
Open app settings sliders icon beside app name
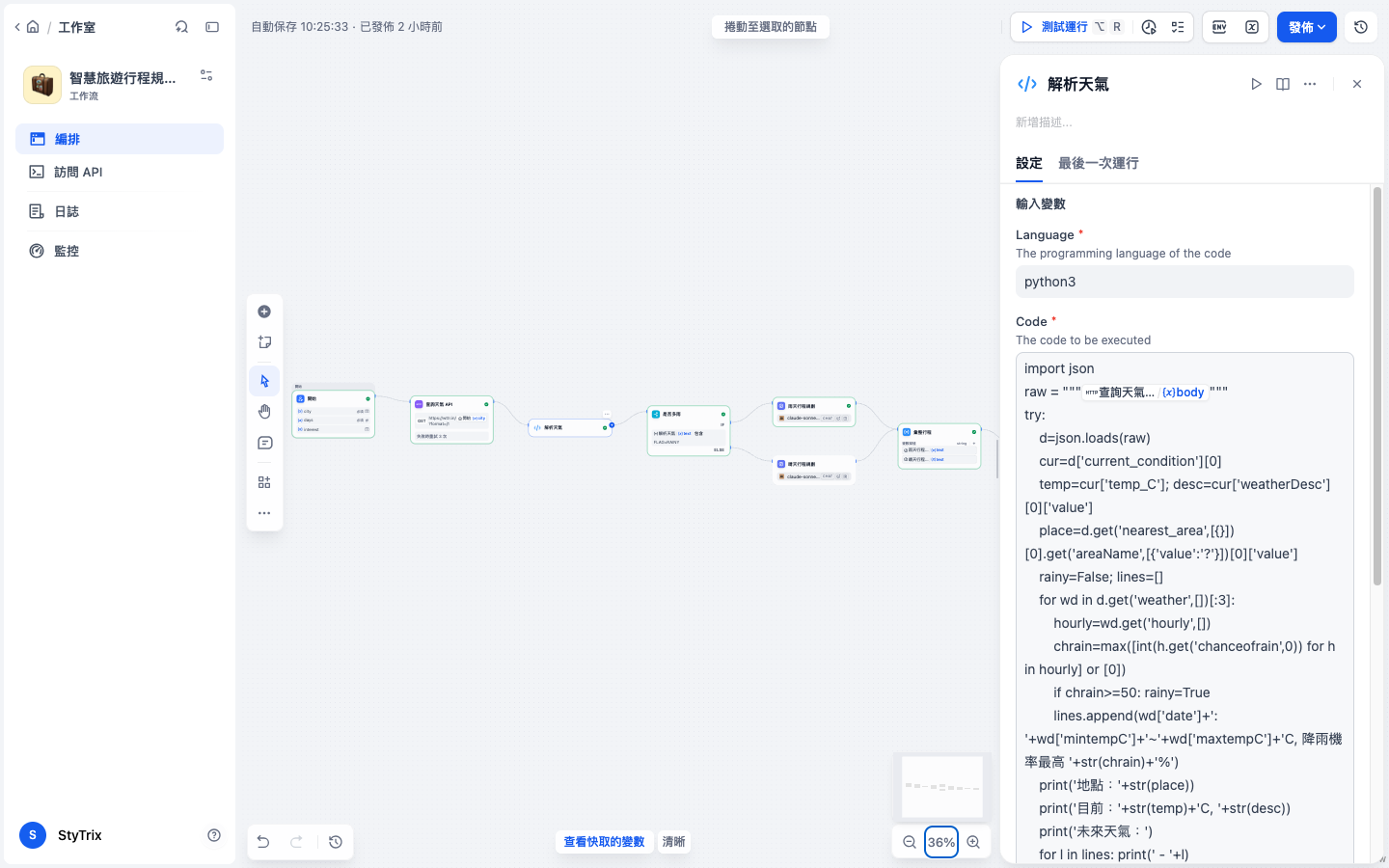pos(206,75)
